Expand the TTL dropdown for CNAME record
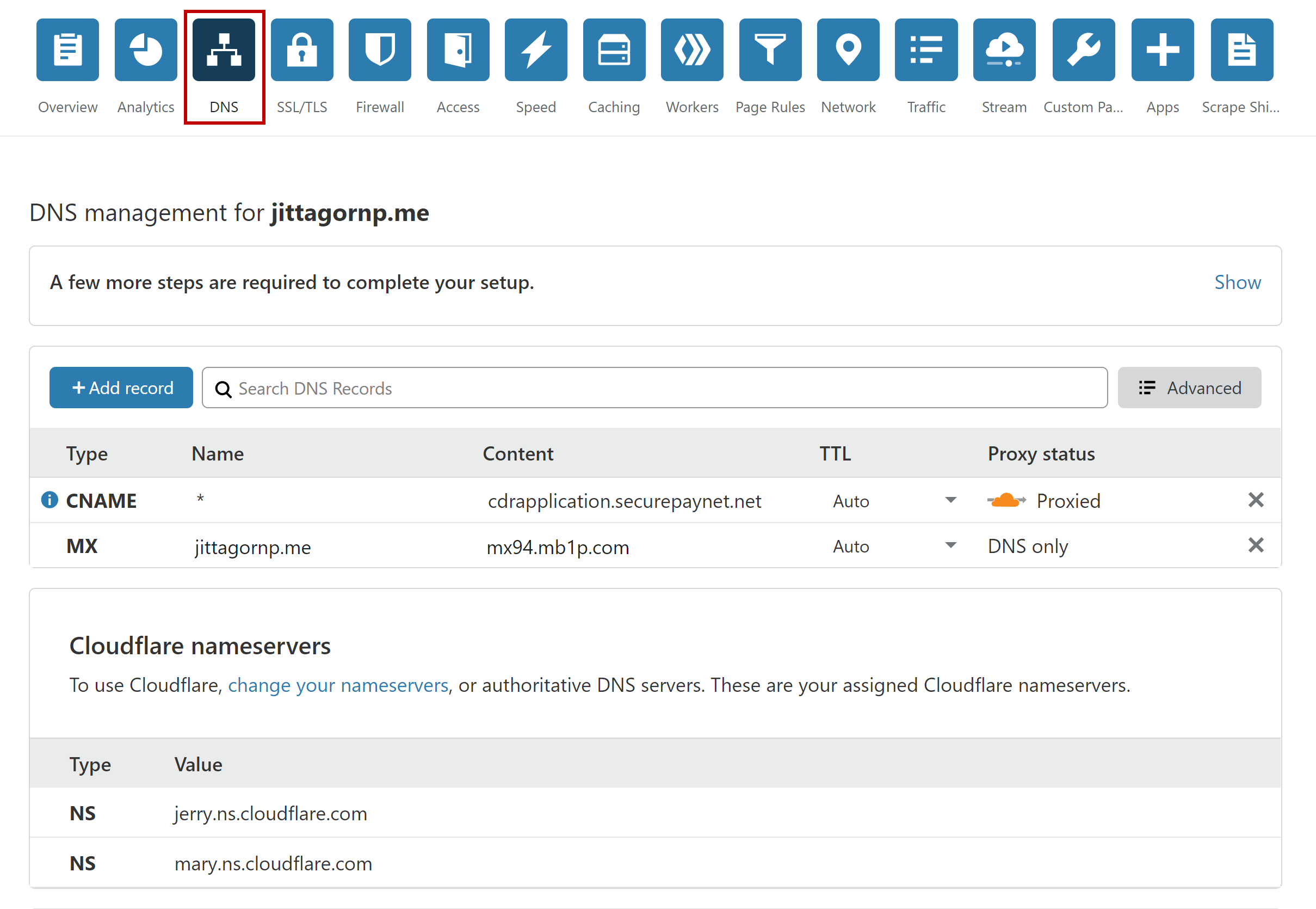Viewport: 1316px width, 909px height. [950, 500]
